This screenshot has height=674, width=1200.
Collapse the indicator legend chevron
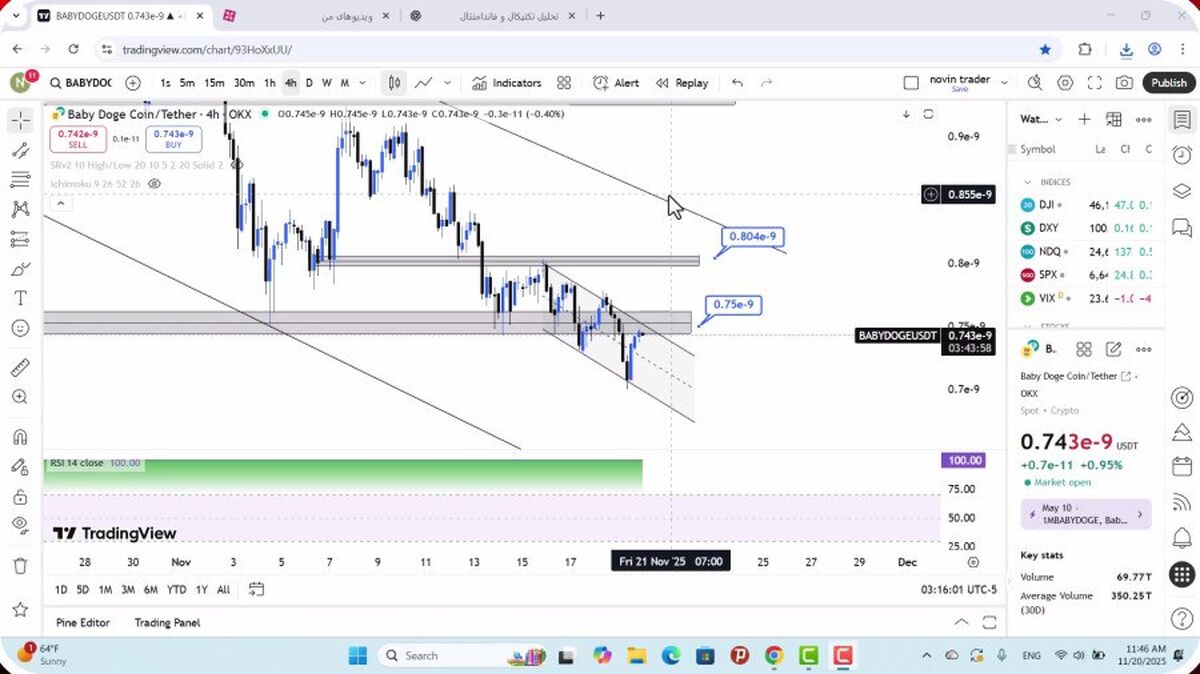pyautogui.click(x=60, y=203)
